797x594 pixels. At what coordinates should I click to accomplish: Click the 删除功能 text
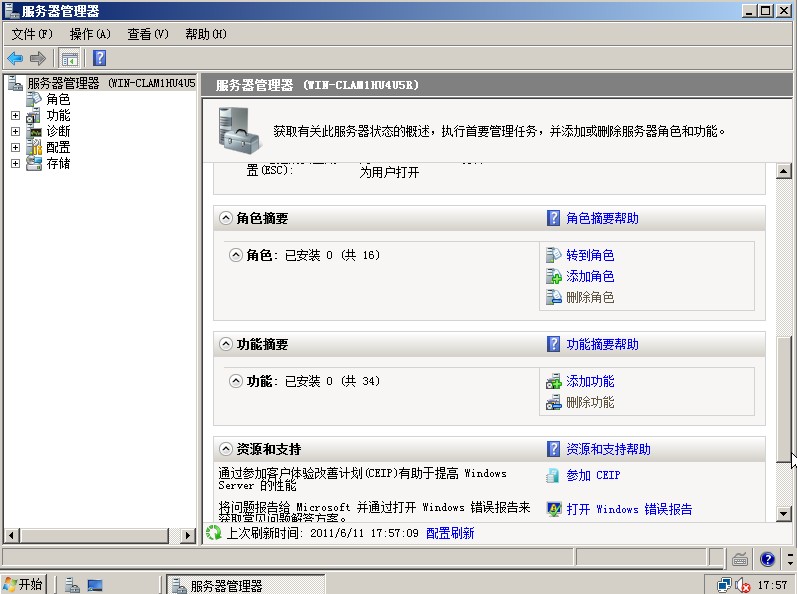590,402
